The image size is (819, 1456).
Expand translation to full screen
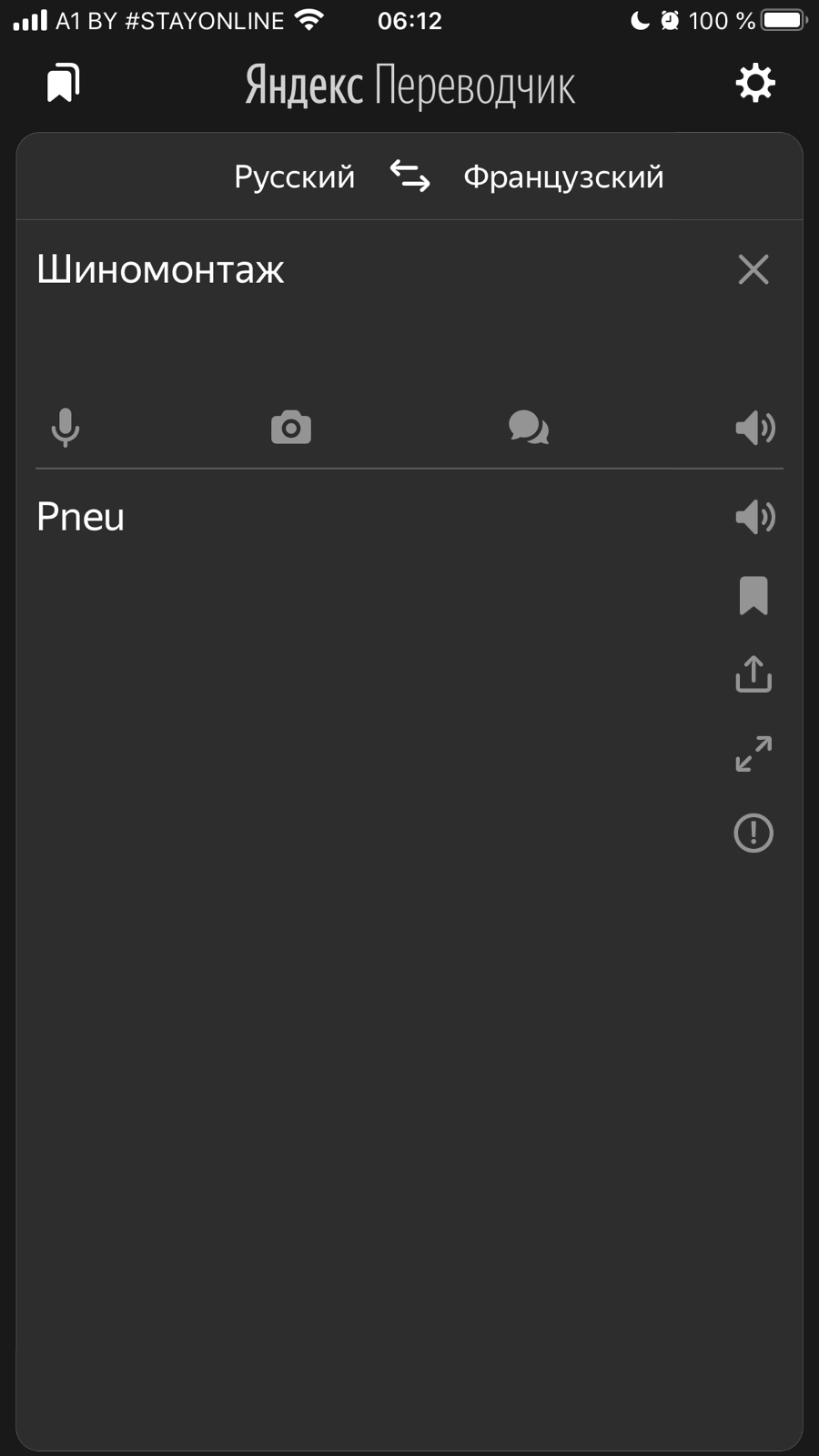[x=753, y=753]
